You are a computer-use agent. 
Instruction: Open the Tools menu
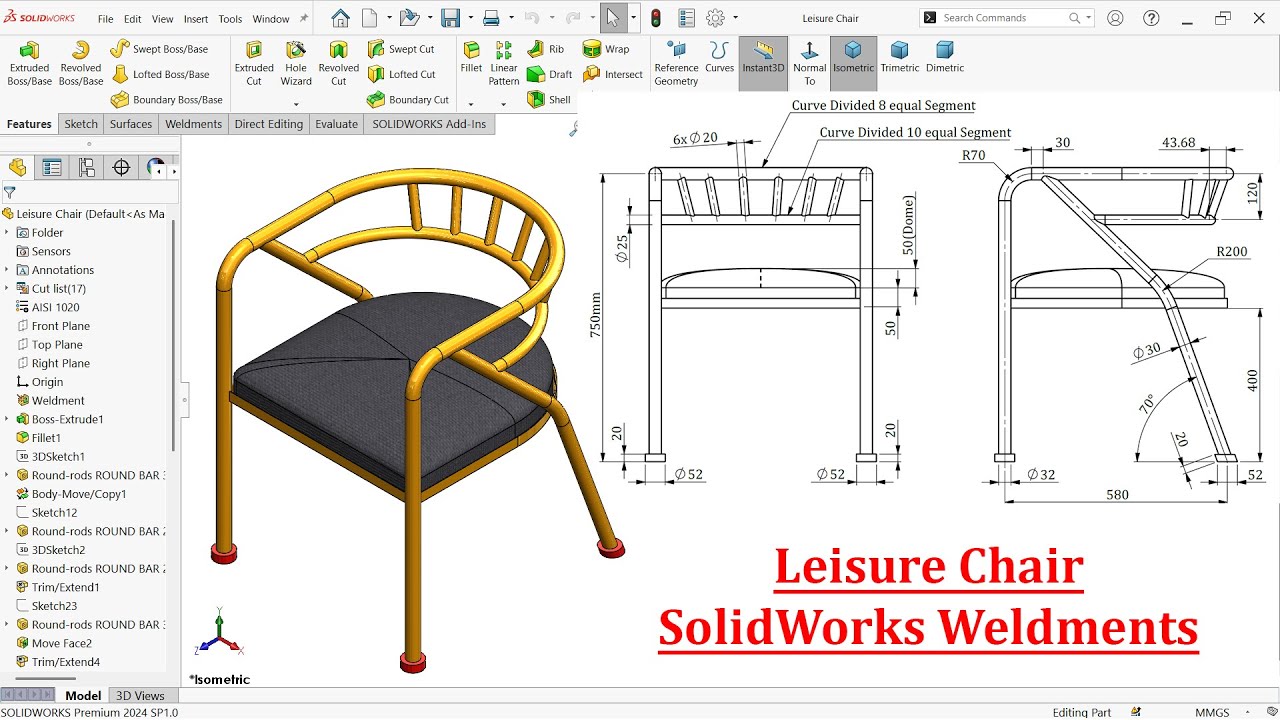pyautogui.click(x=230, y=19)
